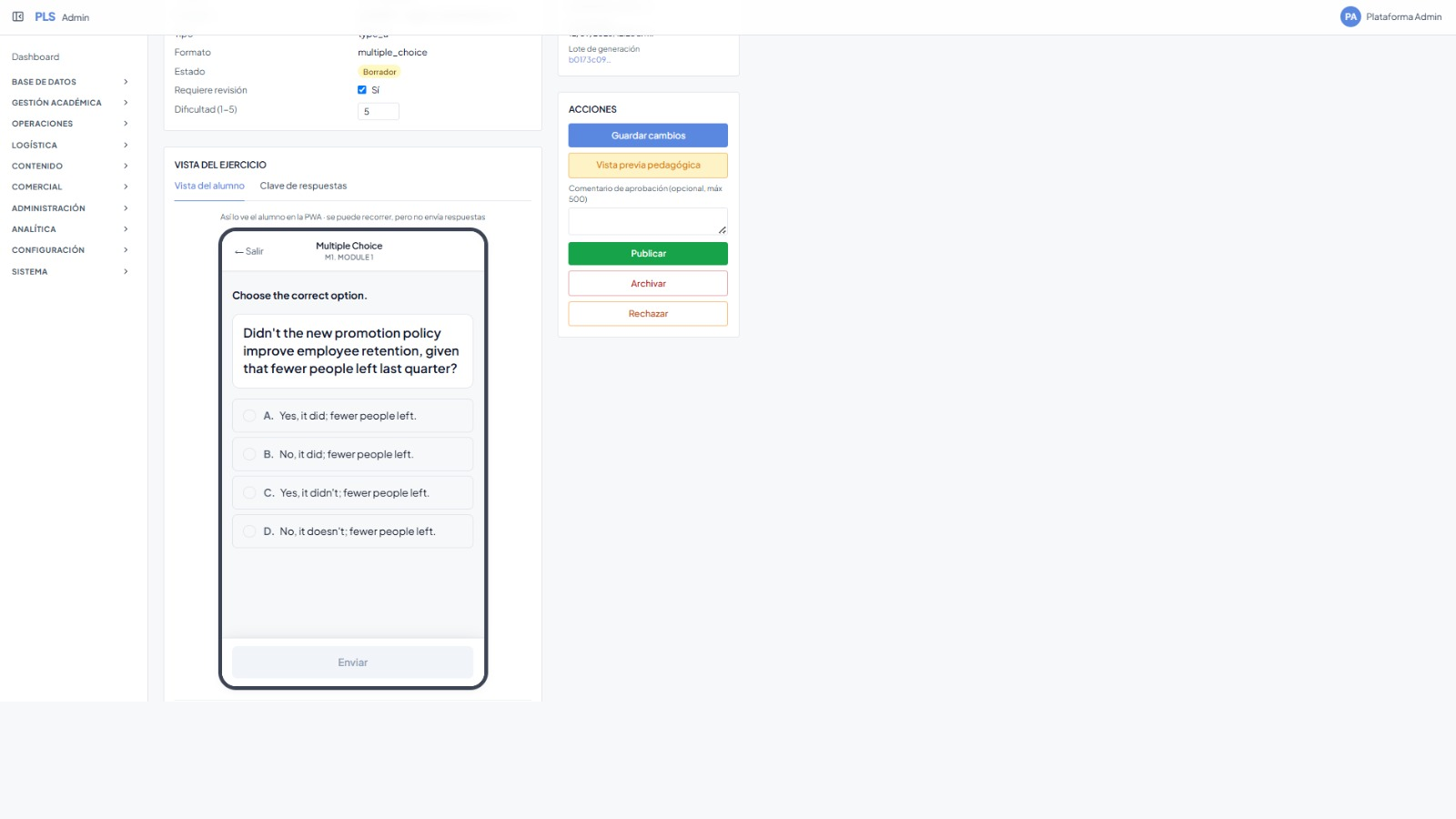
Task: Click the Borrador status badge
Action: 379,72
